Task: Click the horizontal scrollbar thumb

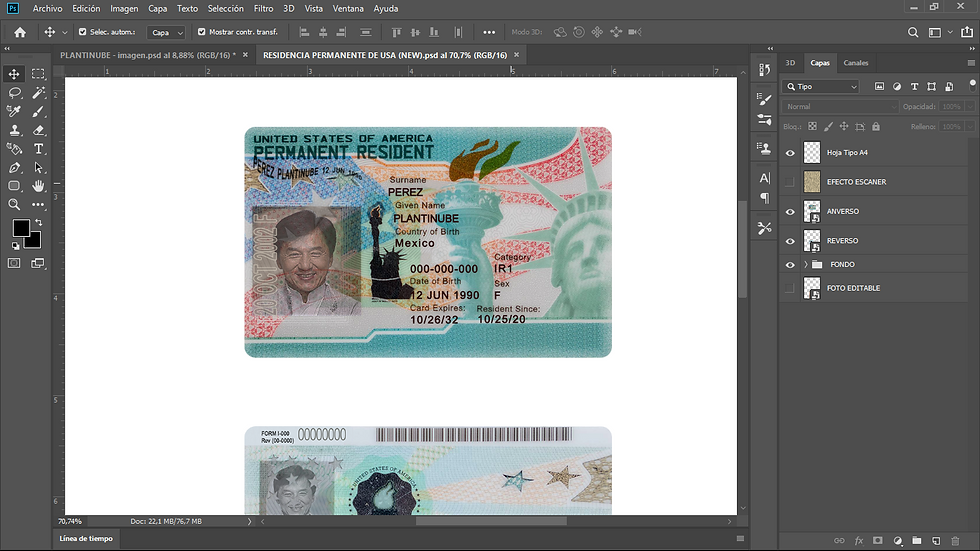Action: pos(491,521)
